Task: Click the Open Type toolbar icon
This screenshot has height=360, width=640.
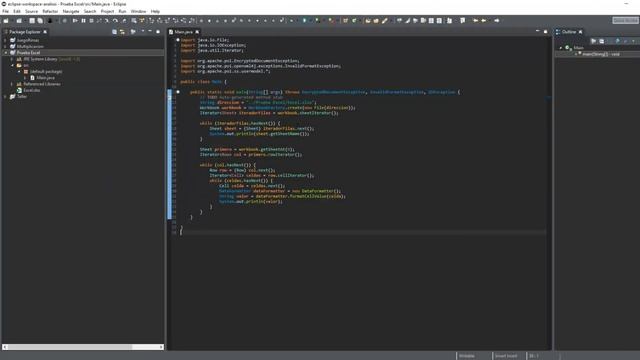Action: (368, 20)
